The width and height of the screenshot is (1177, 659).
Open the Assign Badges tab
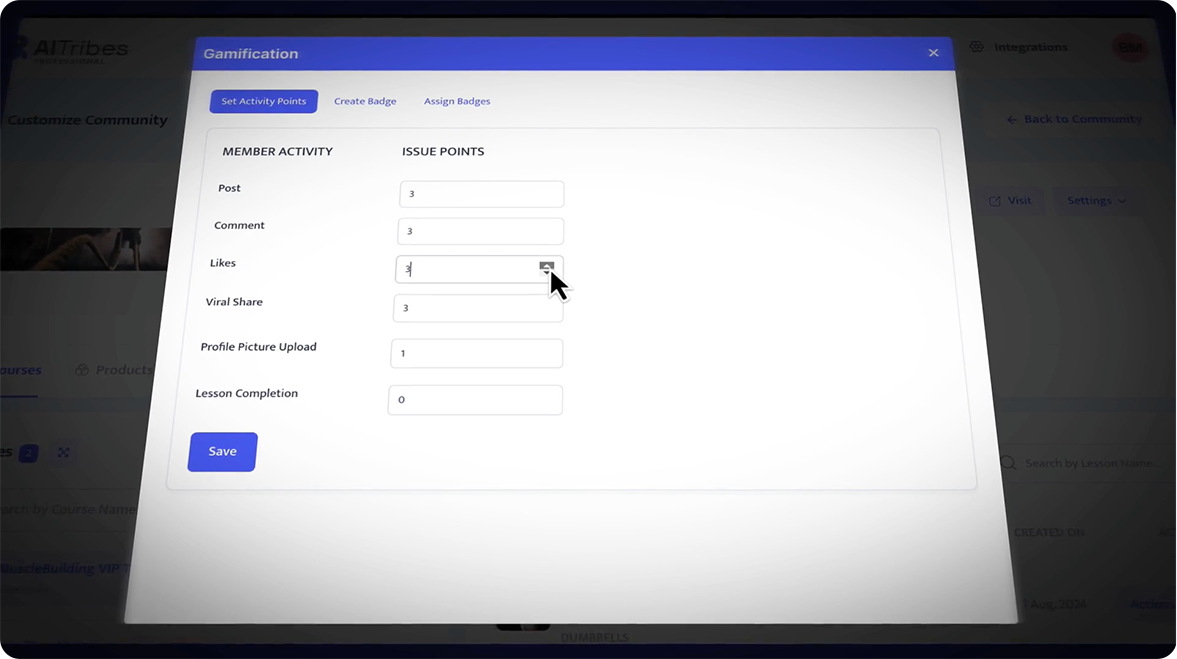coord(457,101)
